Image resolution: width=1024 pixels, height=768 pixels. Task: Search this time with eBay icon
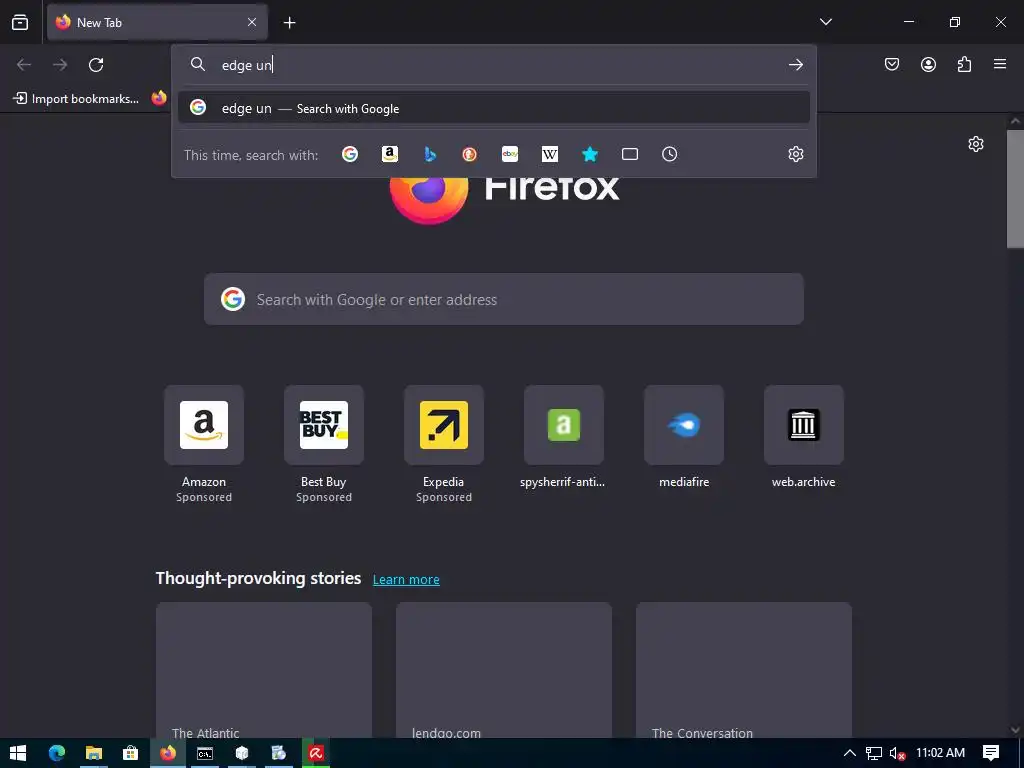(x=510, y=154)
